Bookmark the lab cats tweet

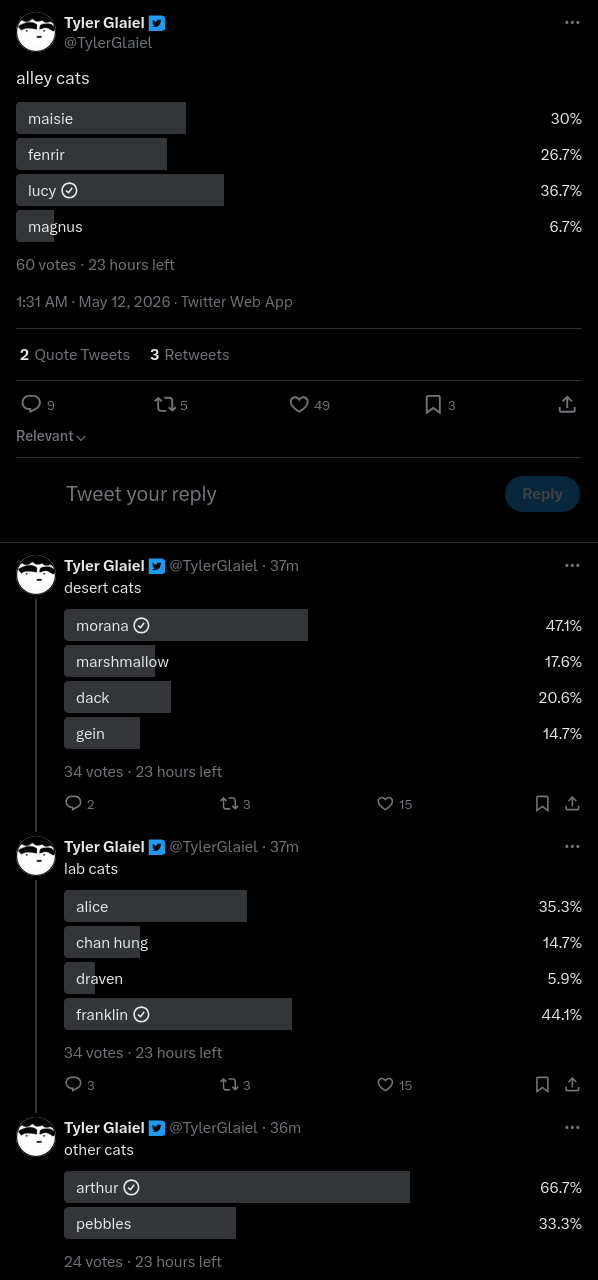(542, 1084)
